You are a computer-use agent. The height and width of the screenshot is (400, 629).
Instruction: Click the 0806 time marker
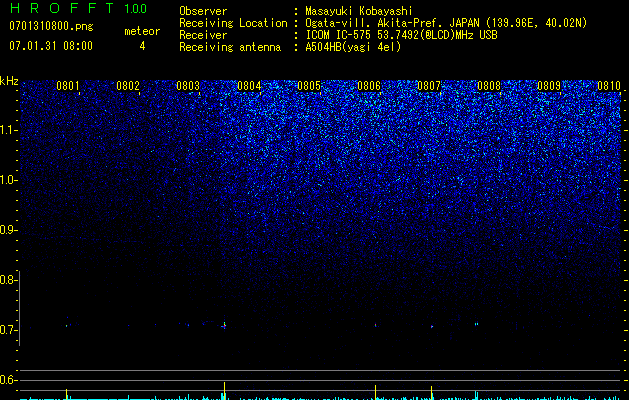369,86
